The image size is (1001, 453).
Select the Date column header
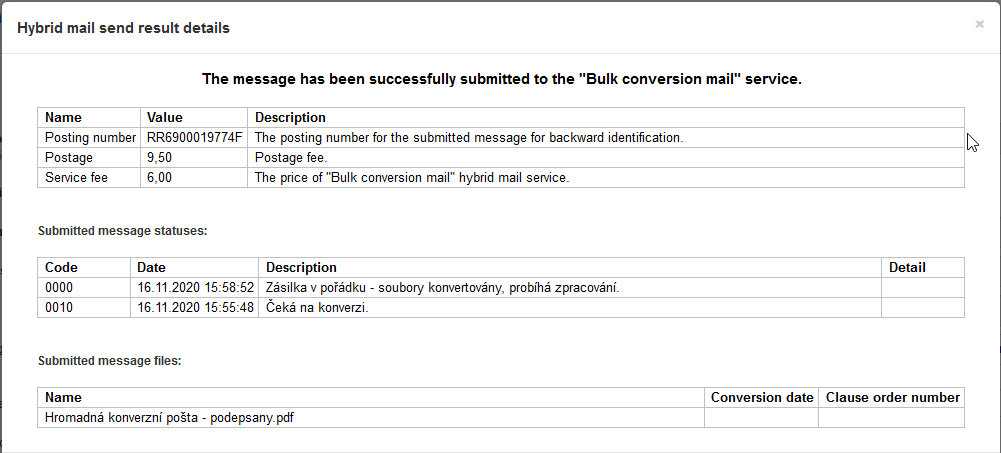[x=152, y=268]
